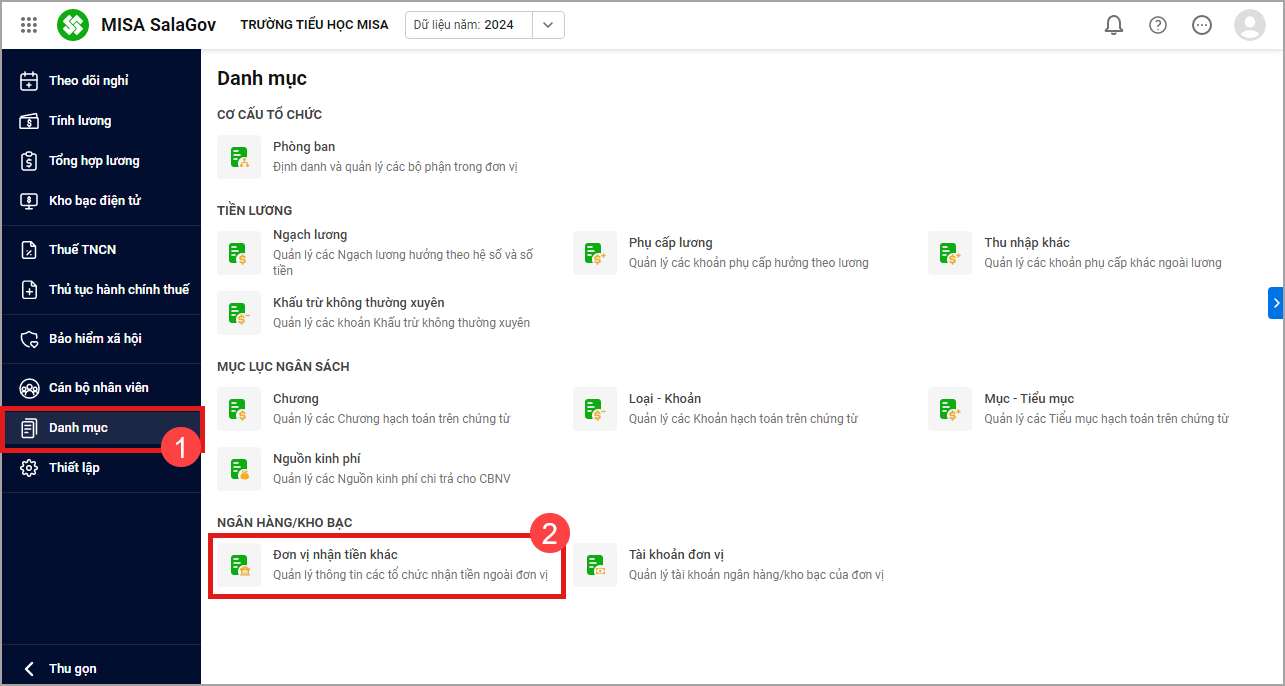Open the Dữ liệu năm 2024 dropdown arrow

548,25
